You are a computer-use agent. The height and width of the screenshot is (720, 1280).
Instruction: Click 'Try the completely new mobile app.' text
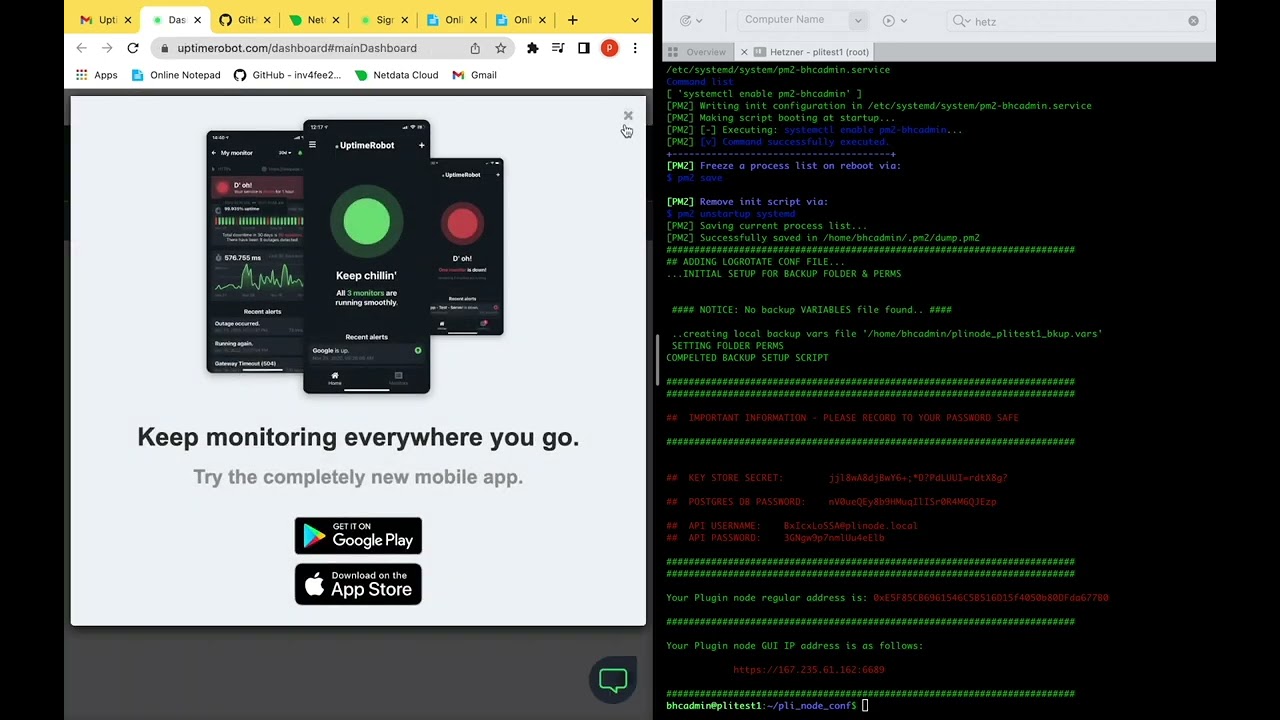358,477
